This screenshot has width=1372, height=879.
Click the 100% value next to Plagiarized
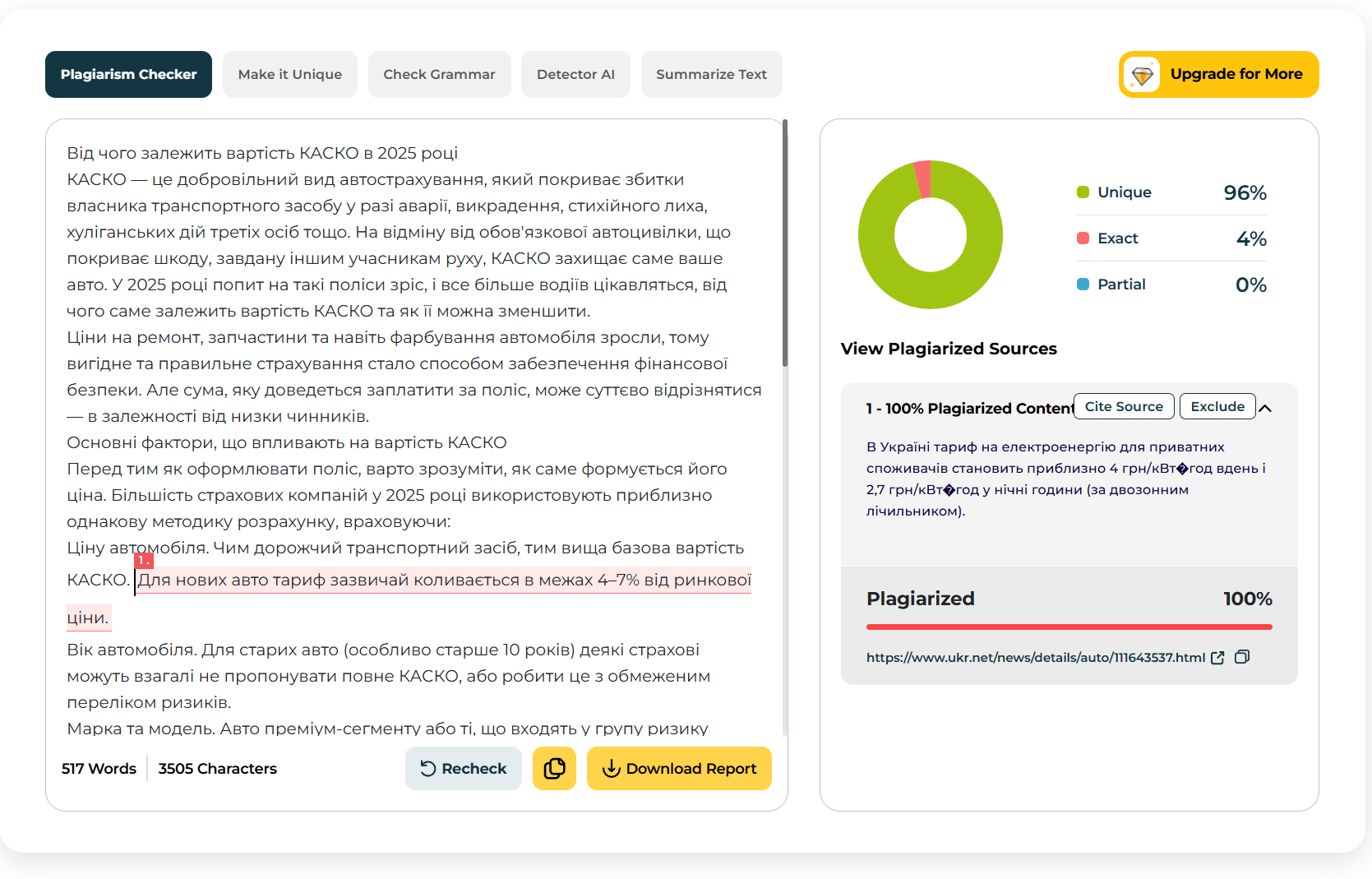(1247, 599)
